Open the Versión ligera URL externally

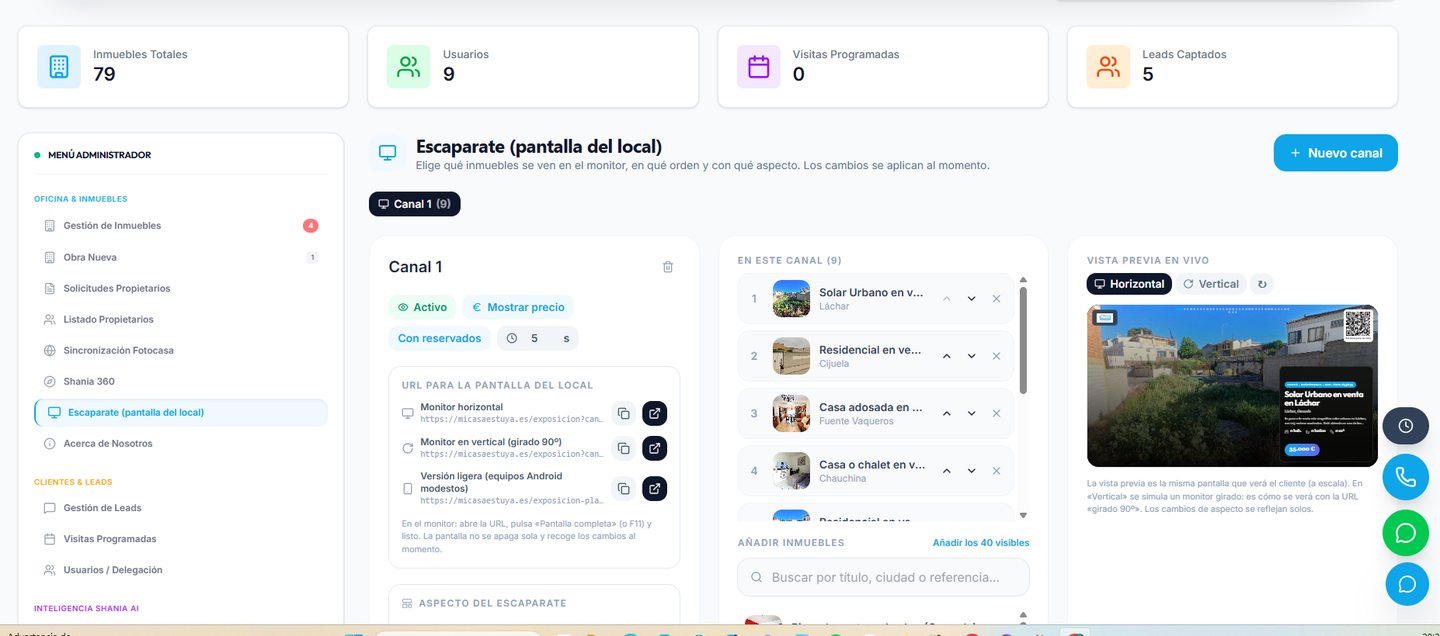pos(654,488)
